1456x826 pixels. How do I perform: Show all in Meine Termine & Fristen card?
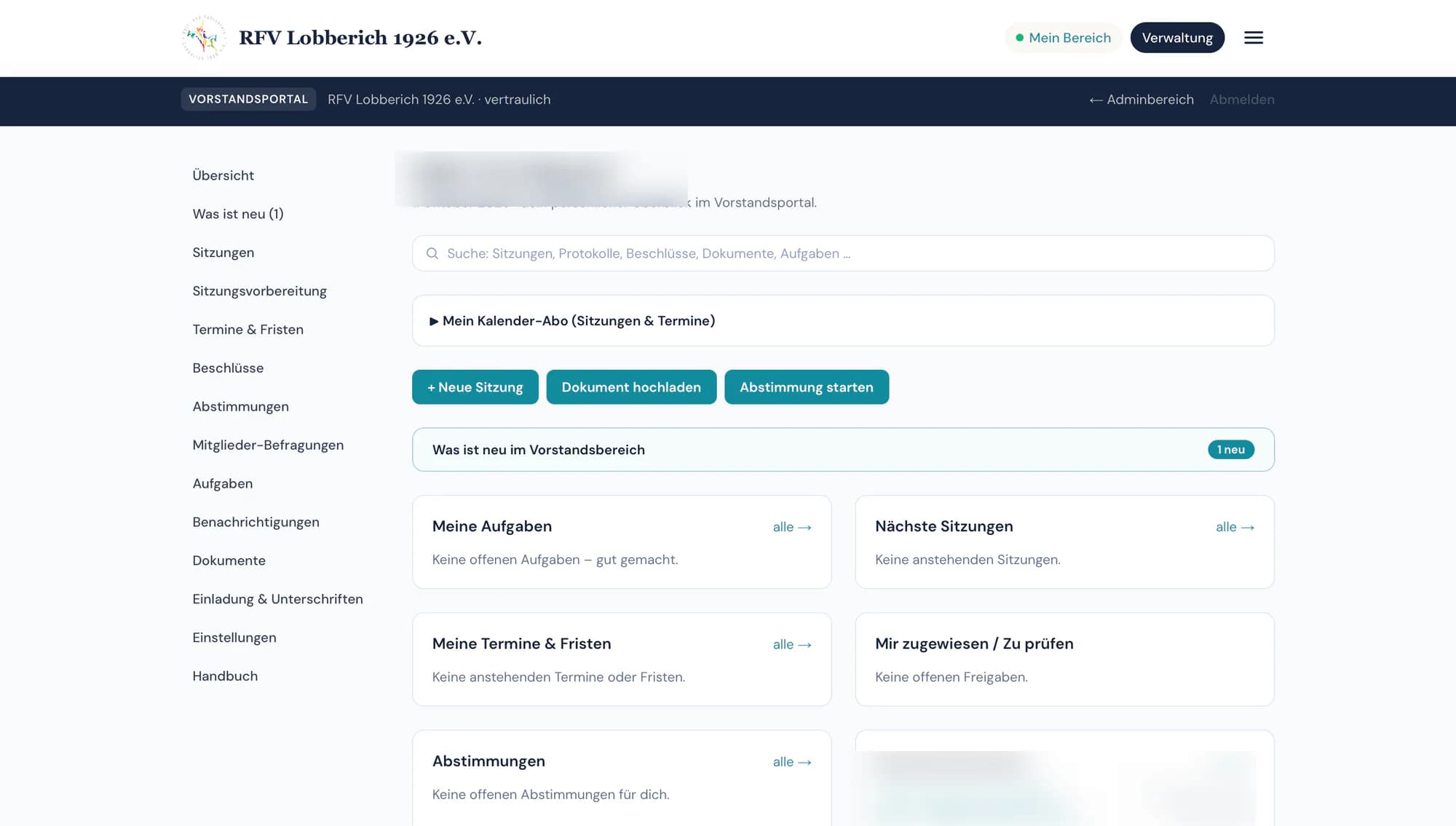[792, 645]
